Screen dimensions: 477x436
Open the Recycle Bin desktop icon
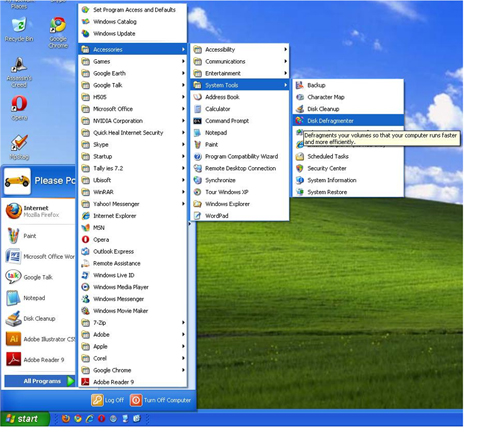click(x=19, y=30)
